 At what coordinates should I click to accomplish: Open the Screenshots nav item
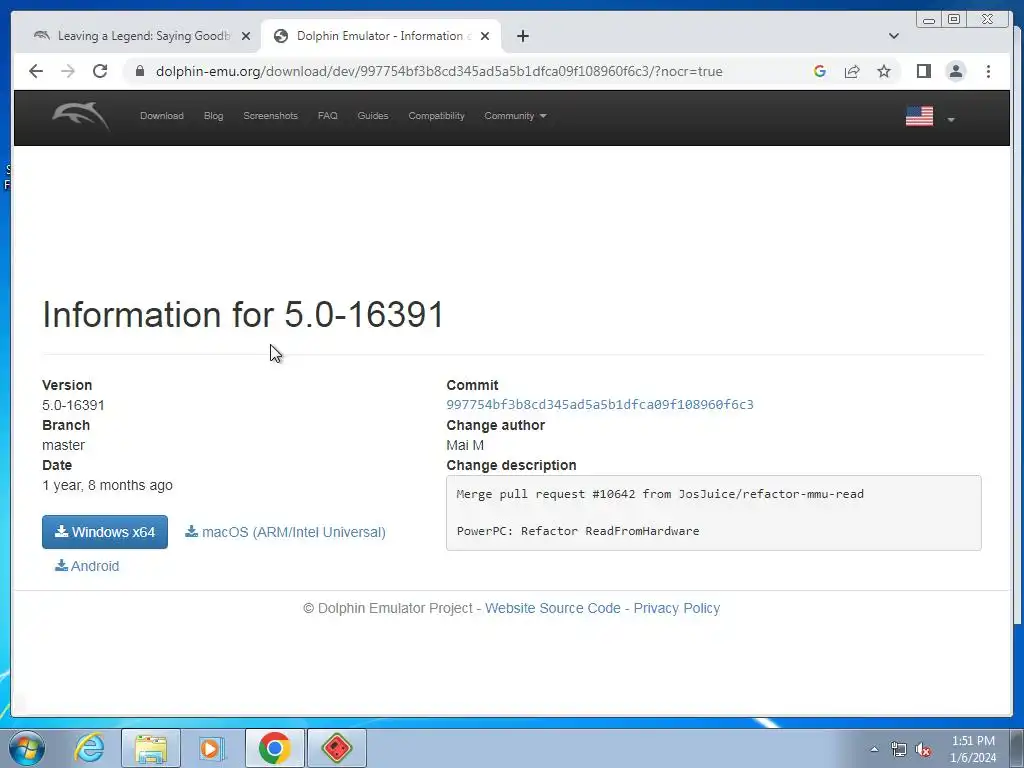pos(270,116)
